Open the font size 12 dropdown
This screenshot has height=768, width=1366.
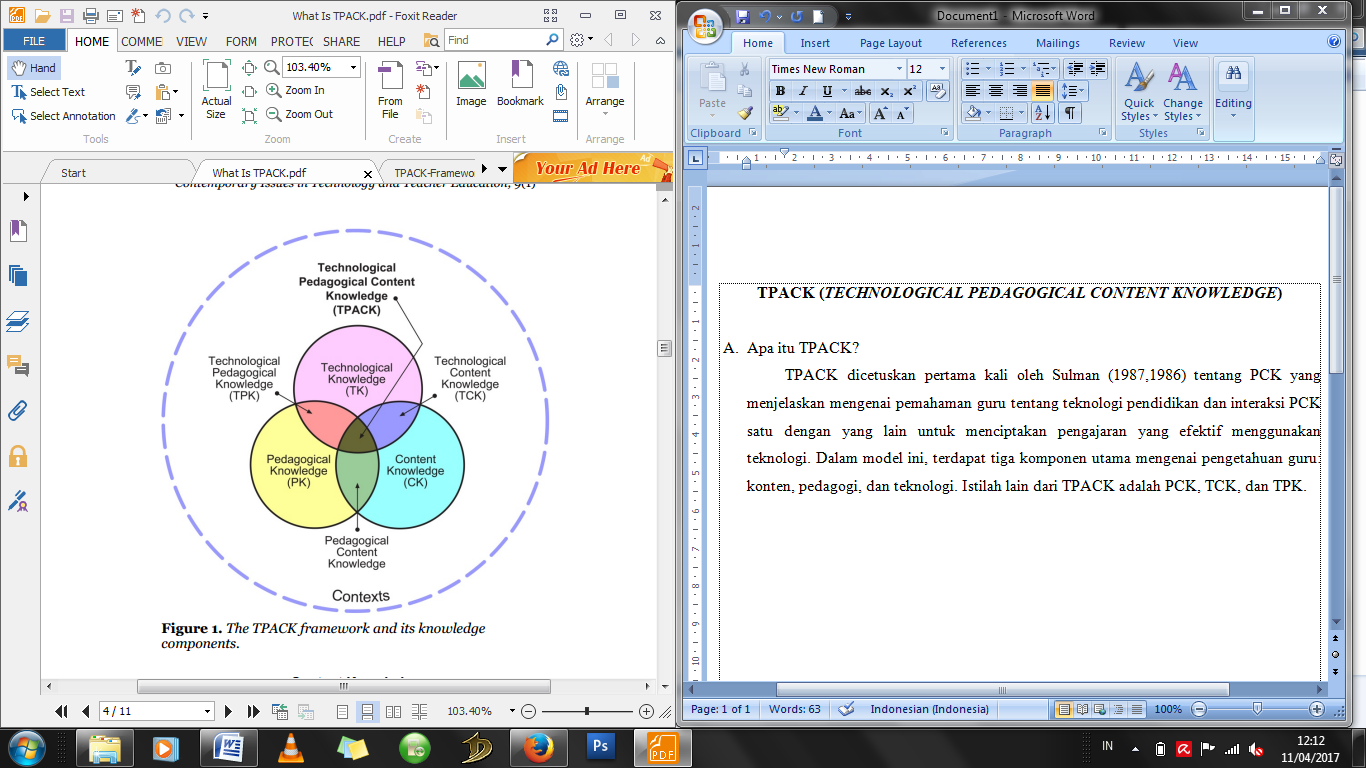[941, 69]
